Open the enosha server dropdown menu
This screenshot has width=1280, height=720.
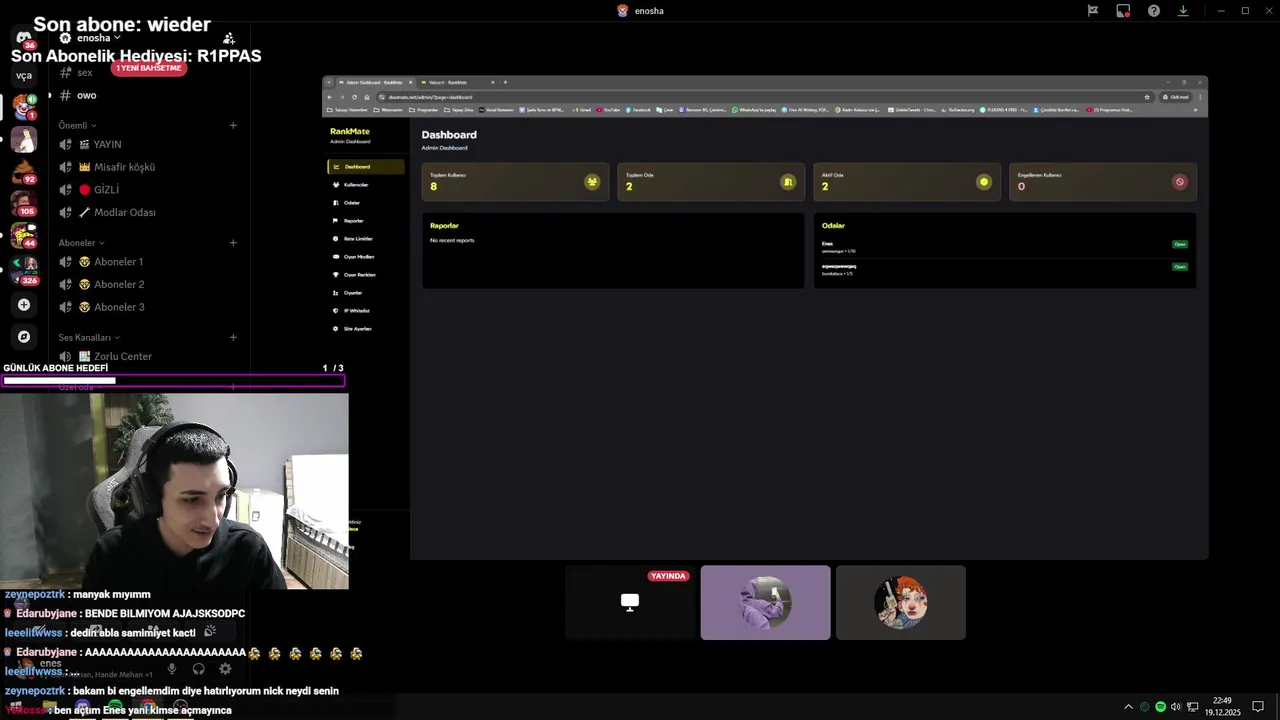pos(99,38)
